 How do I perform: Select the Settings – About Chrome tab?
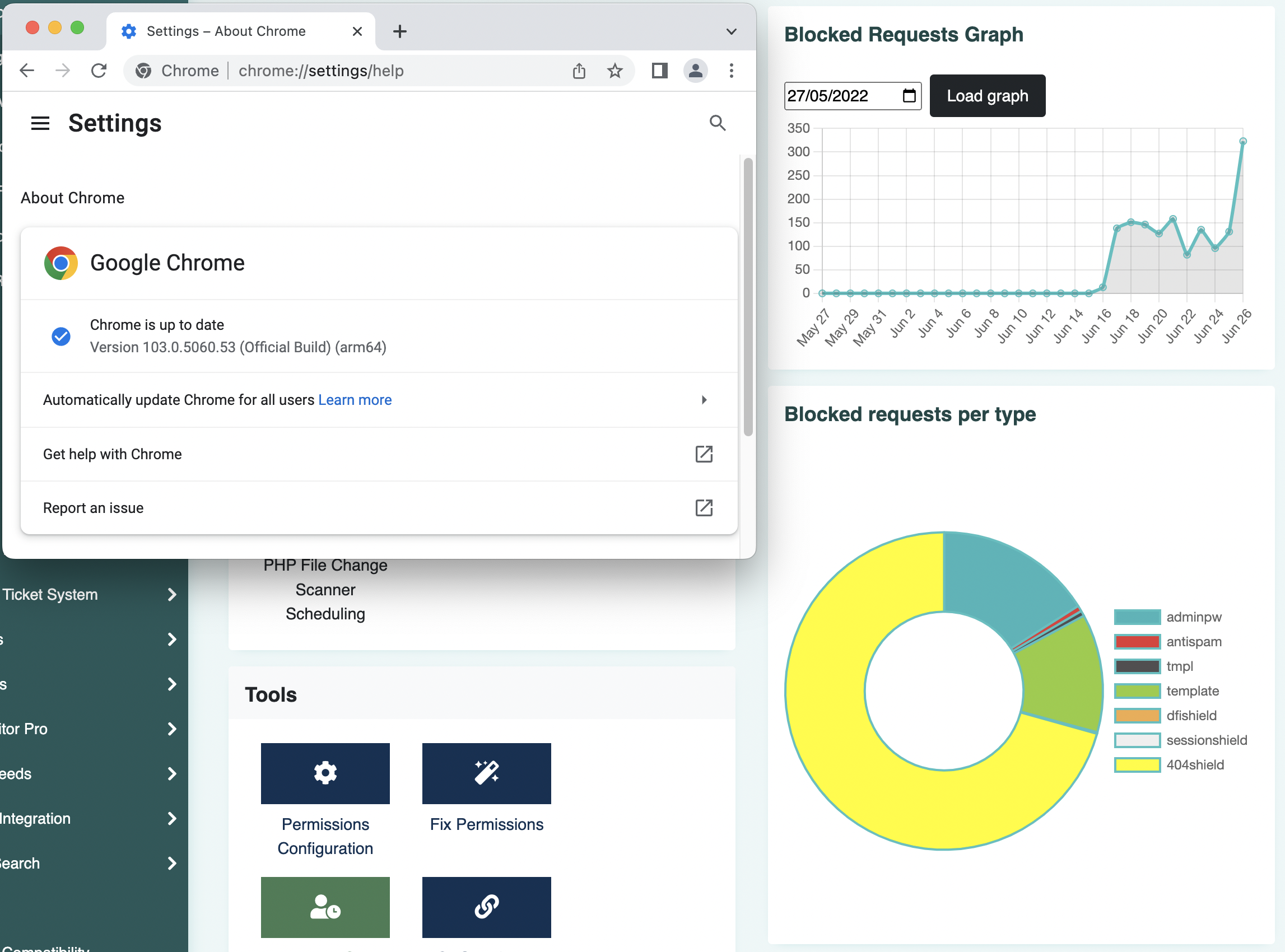coord(240,31)
